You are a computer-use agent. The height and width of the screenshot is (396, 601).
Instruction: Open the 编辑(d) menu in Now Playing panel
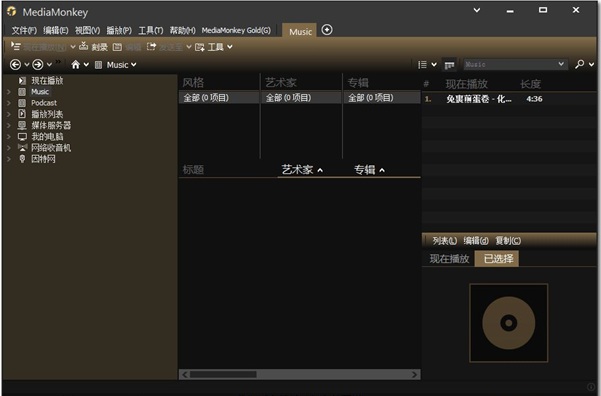(476, 241)
